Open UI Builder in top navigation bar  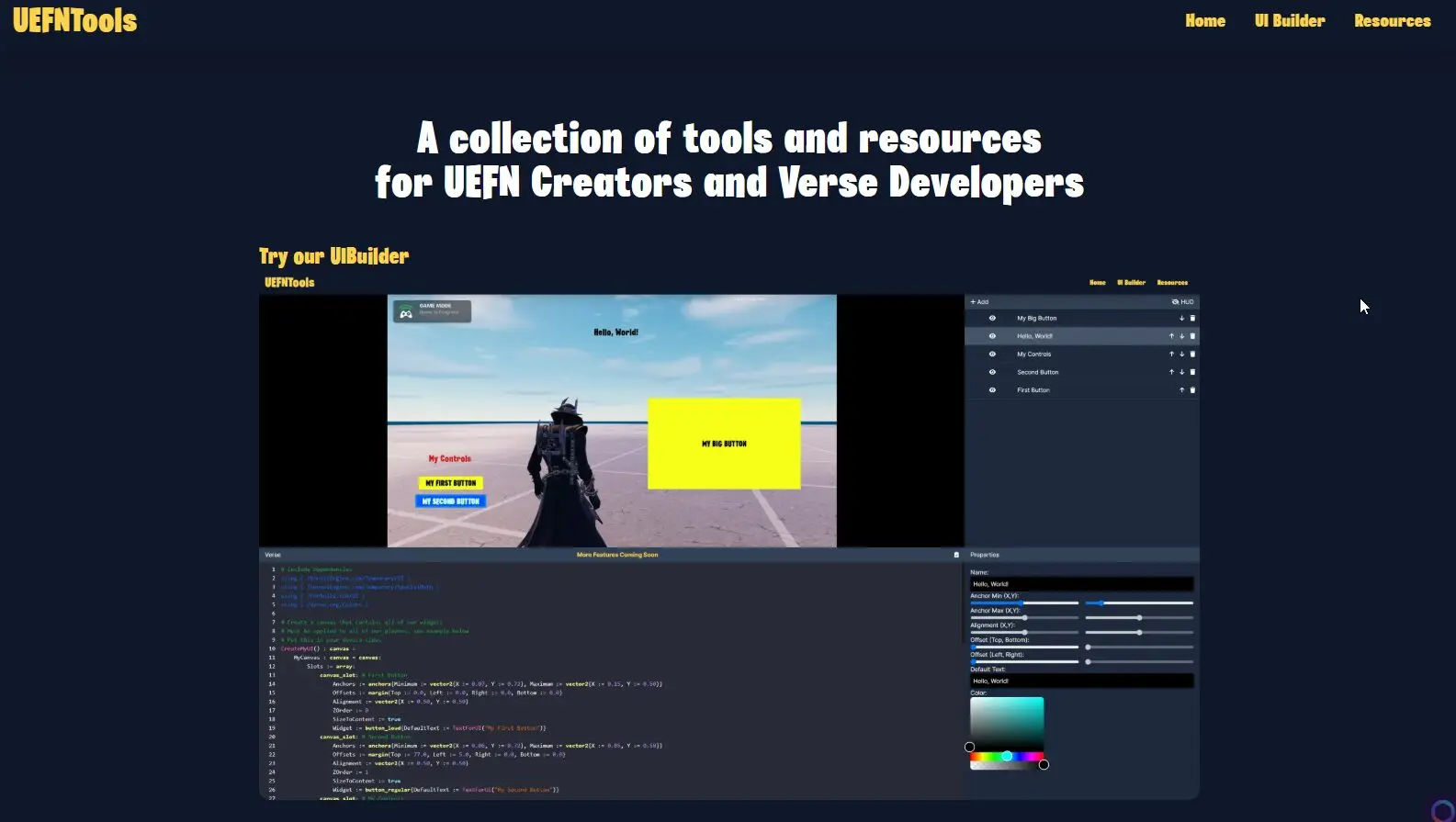(x=1290, y=21)
